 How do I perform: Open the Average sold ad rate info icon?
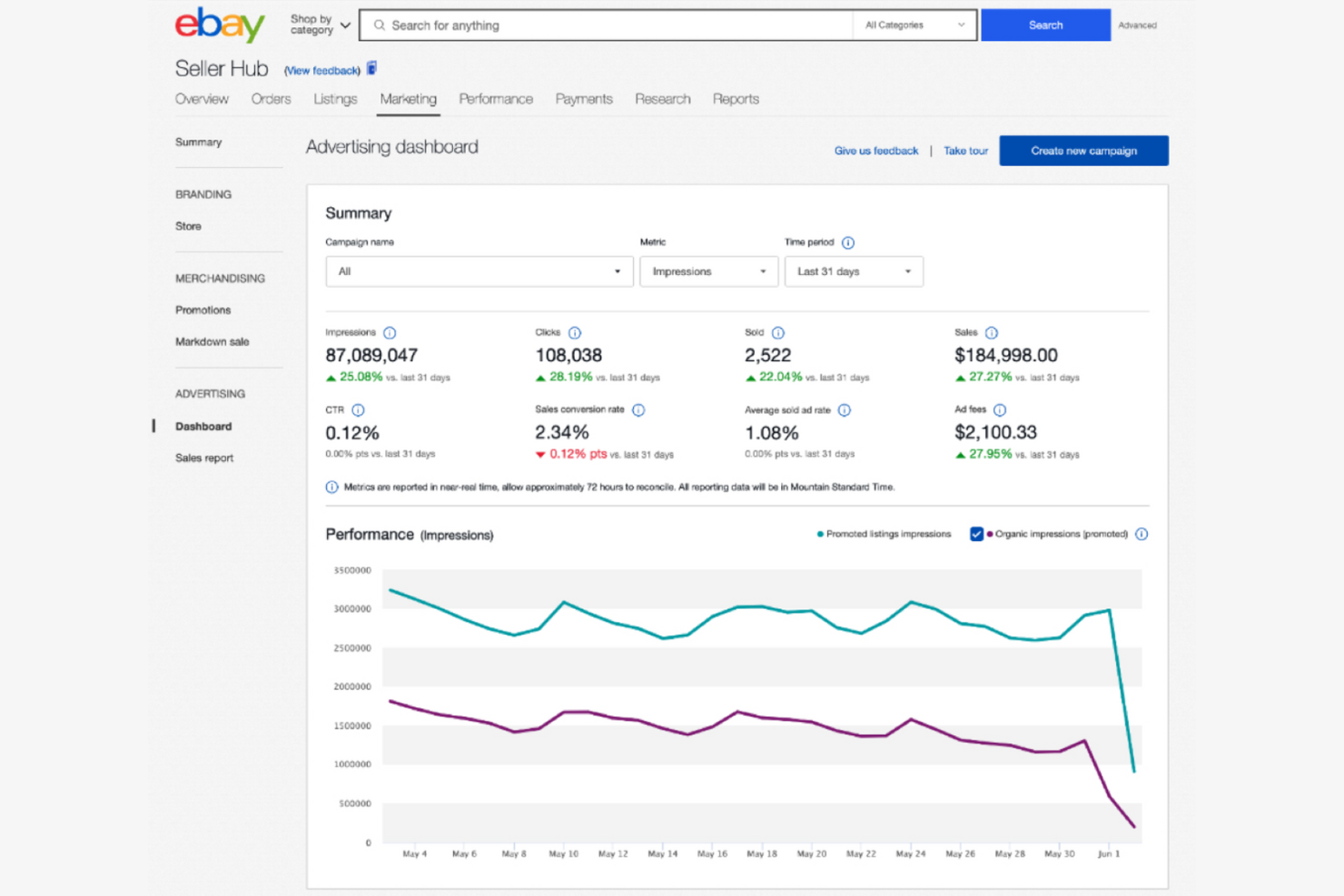[x=845, y=410]
